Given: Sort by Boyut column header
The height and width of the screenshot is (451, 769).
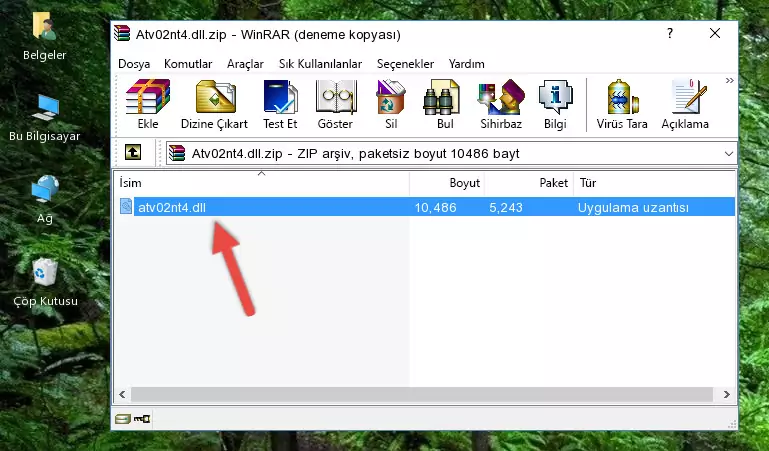Looking at the screenshot, I should tap(447, 183).
